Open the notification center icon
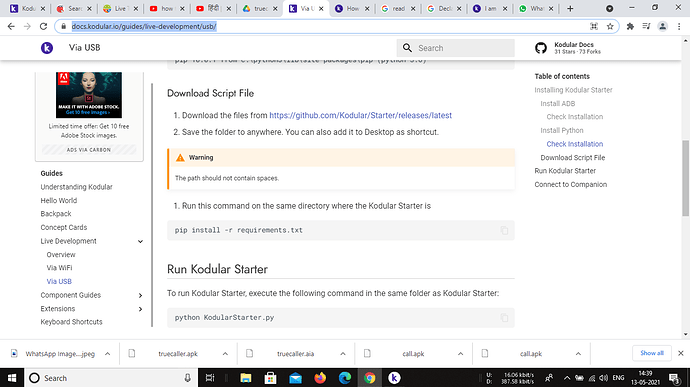This screenshot has height=387, width=690. pos(674,378)
